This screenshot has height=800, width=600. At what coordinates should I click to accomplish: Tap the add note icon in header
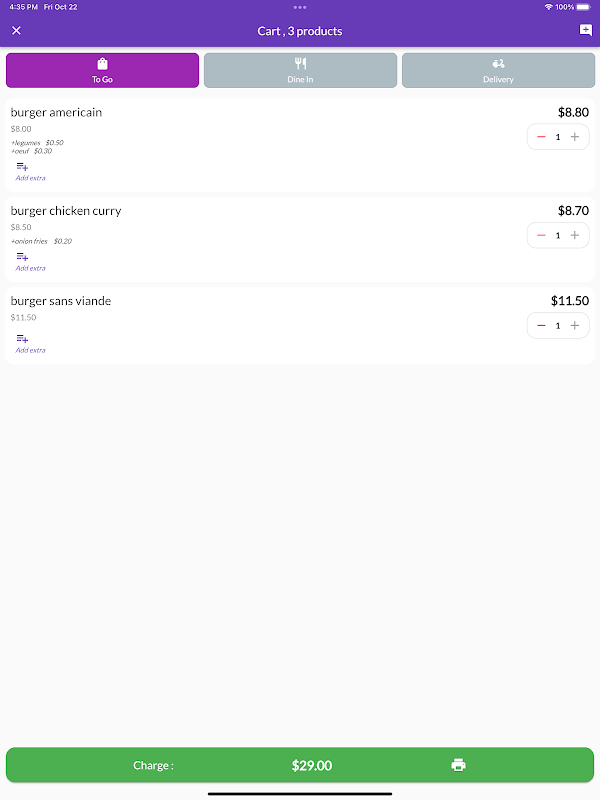(x=585, y=31)
